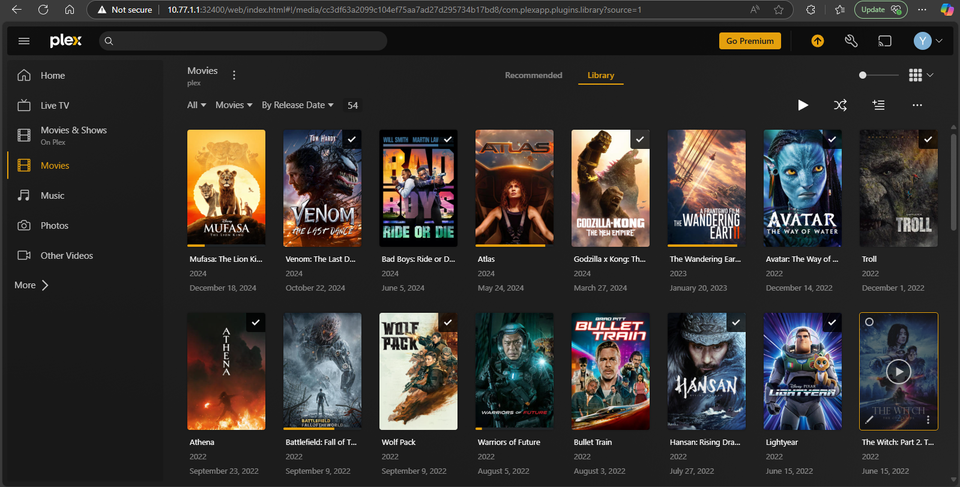The image size is (960, 487).
Task: Click the browser Refresh icon
Action: click(43, 10)
